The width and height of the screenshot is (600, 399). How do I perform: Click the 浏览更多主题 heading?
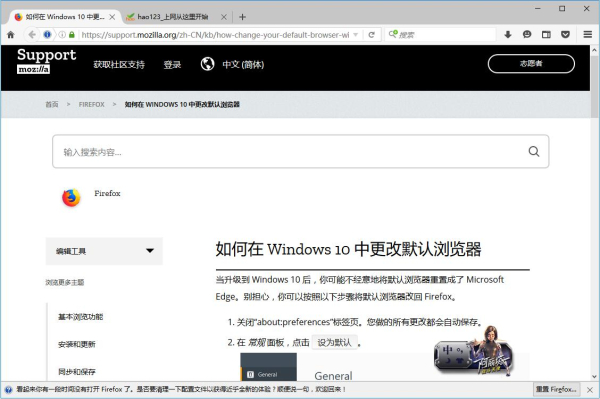click(65, 282)
